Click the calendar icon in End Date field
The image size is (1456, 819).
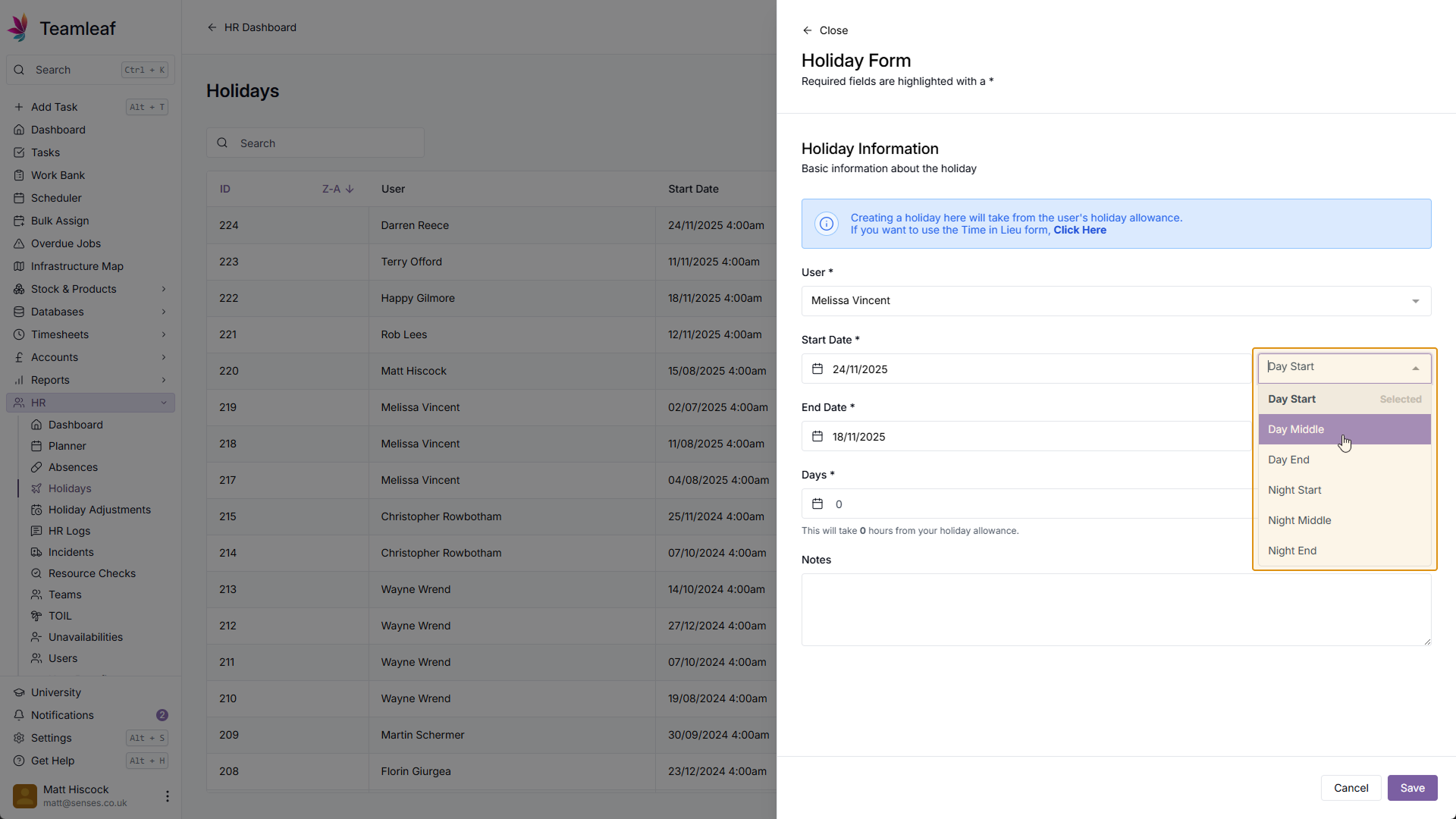click(817, 437)
